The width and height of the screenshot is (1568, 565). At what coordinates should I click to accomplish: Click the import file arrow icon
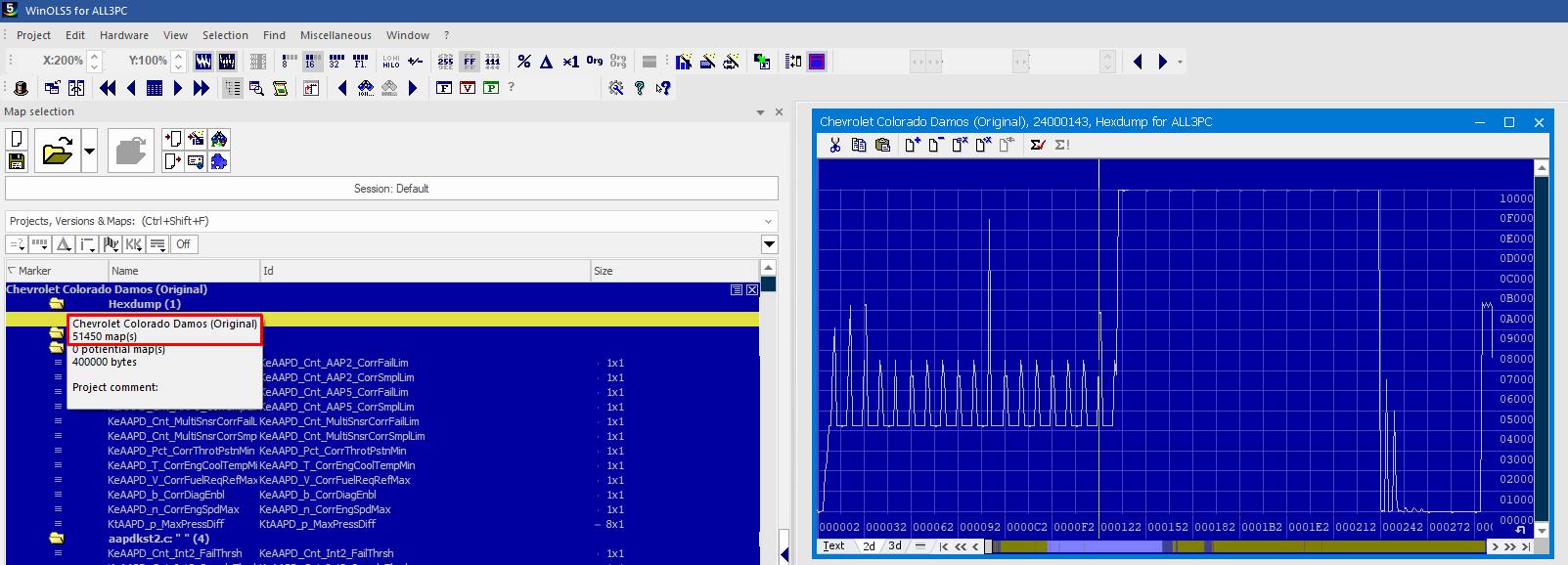pyautogui.click(x=172, y=139)
